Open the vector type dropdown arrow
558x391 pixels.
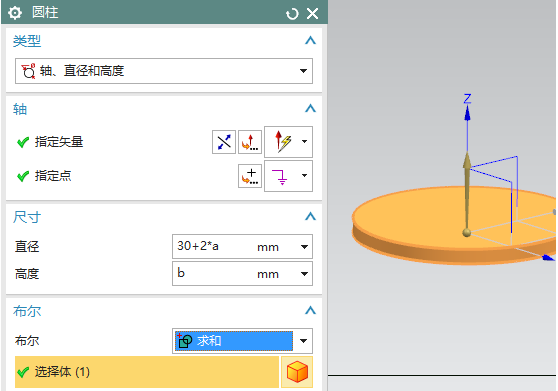click(305, 142)
